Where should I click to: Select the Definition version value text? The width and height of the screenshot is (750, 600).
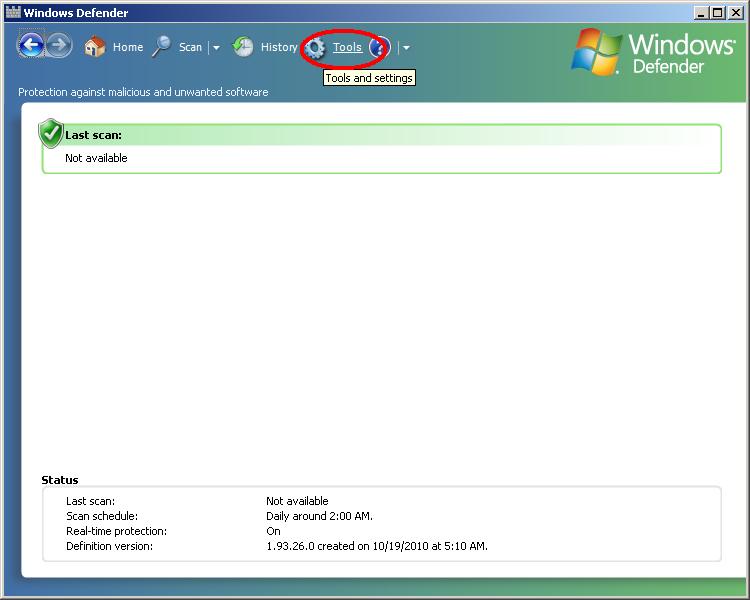376,546
